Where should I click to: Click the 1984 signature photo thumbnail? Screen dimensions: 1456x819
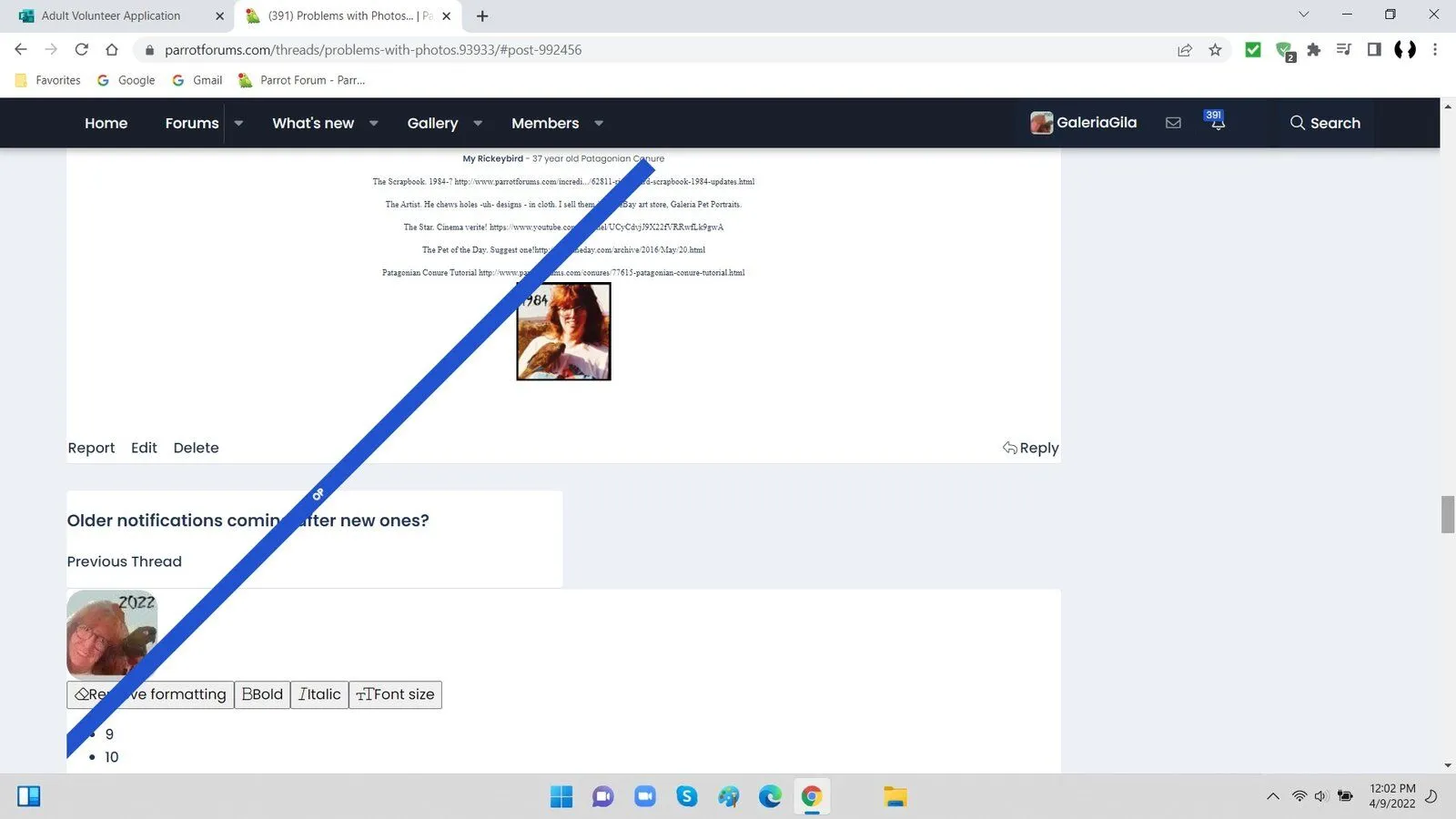pyautogui.click(x=563, y=331)
